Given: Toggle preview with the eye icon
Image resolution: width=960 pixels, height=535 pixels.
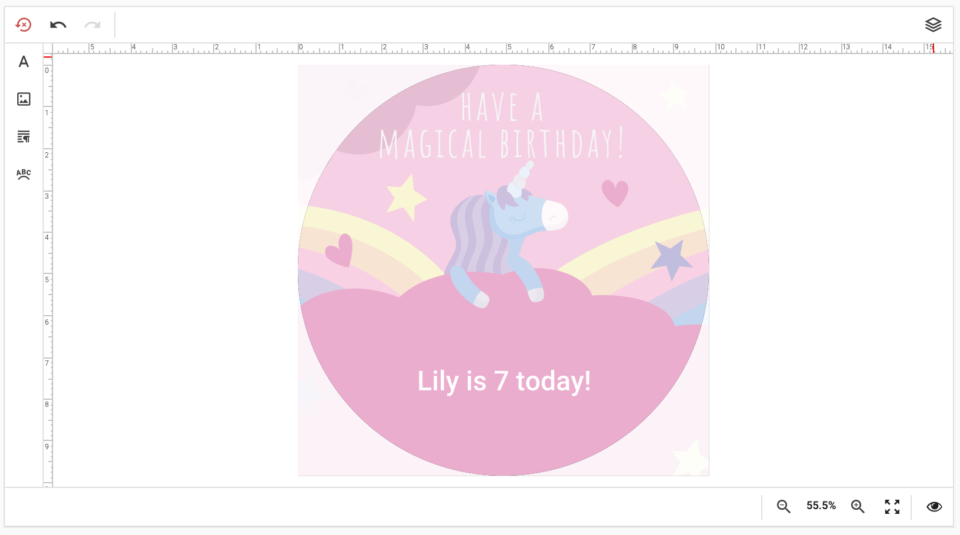Looking at the screenshot, I should (934, 506).
